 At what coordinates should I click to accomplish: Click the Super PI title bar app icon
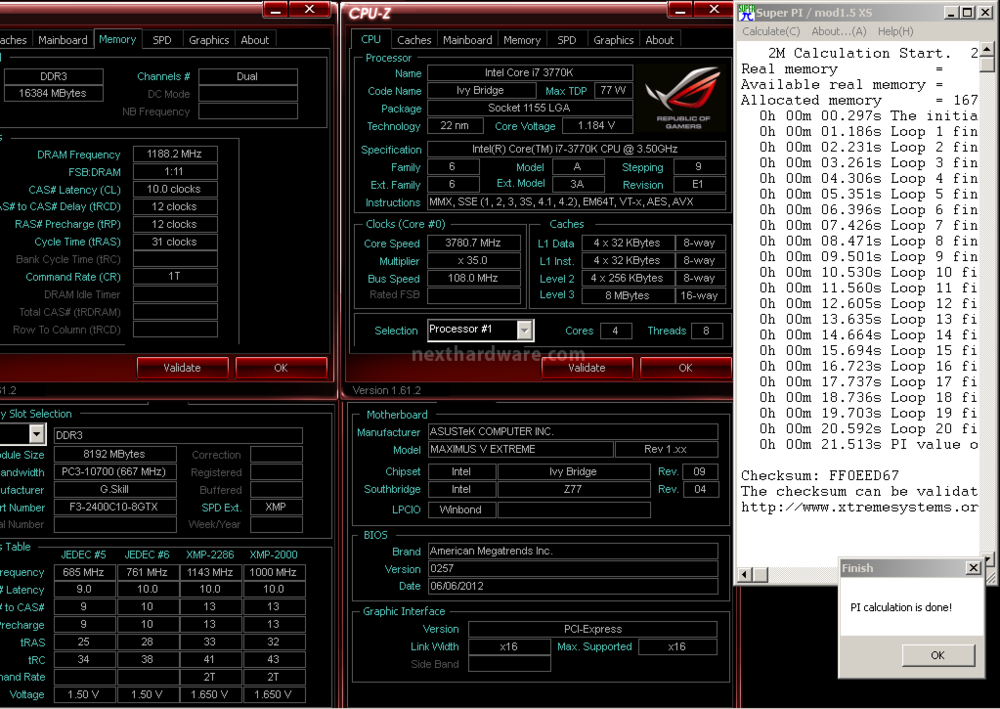[x=746, y=13]
